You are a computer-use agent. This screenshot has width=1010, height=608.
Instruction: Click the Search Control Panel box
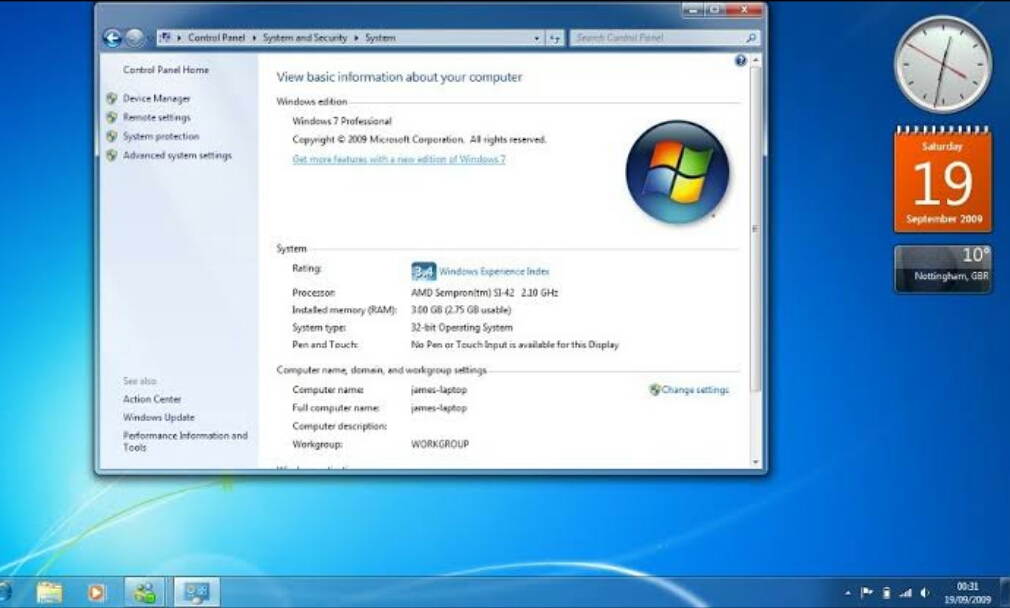658,38
